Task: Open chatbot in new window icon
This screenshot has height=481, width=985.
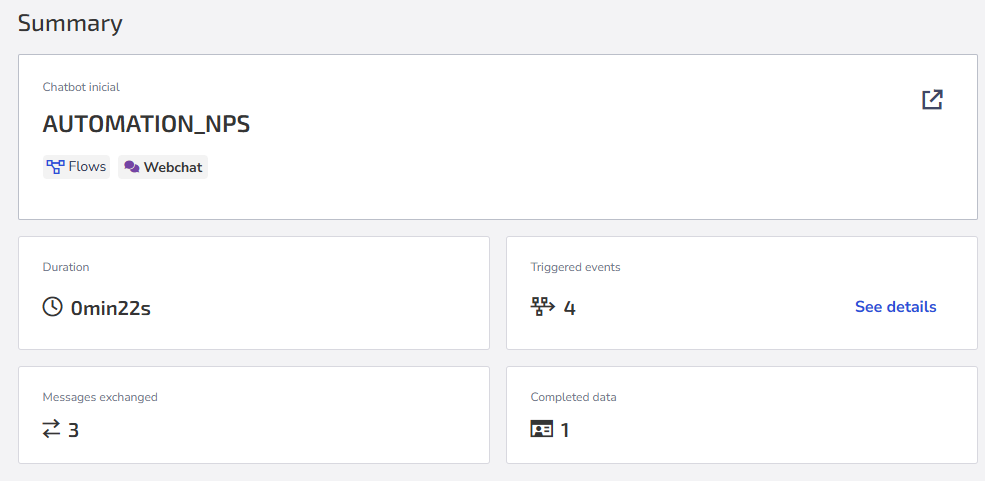Action: (932, 99)
